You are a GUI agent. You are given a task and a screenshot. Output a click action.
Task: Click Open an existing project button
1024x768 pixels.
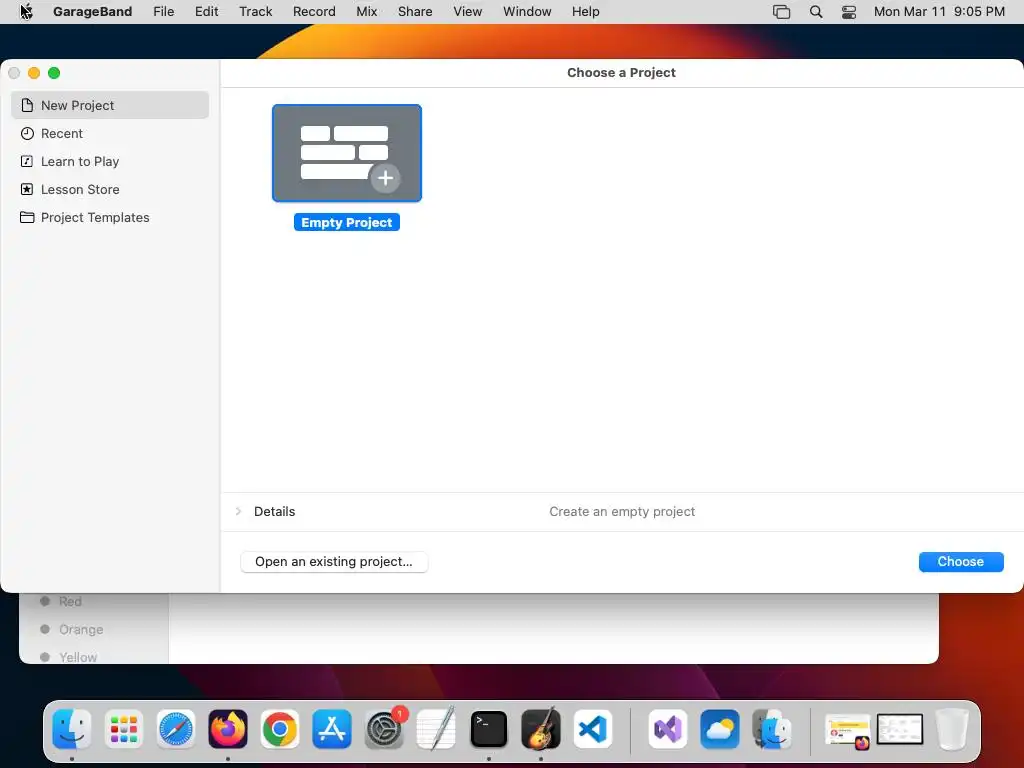point(334,562)
